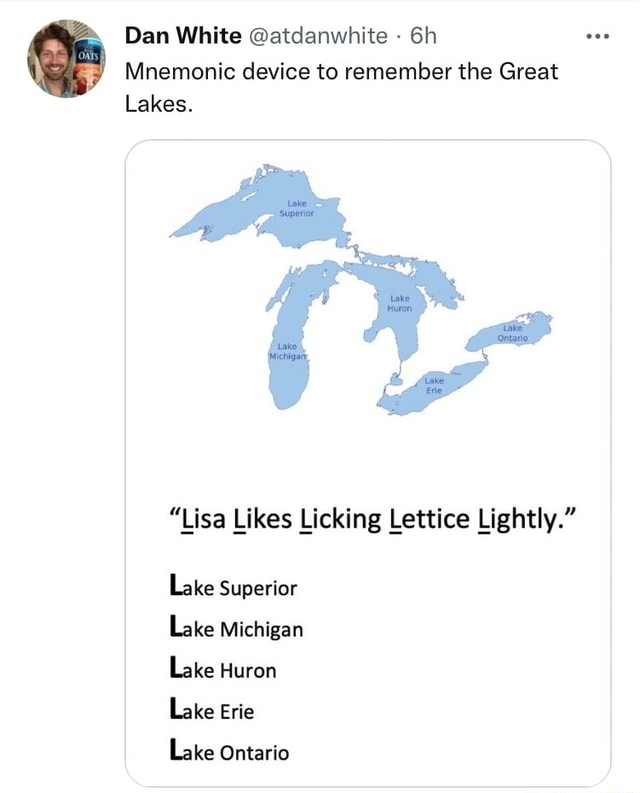The height and width of the screenshot is (793, 640).
Task: Click the Lake Huron label on the map
Action: pos(399,304)
